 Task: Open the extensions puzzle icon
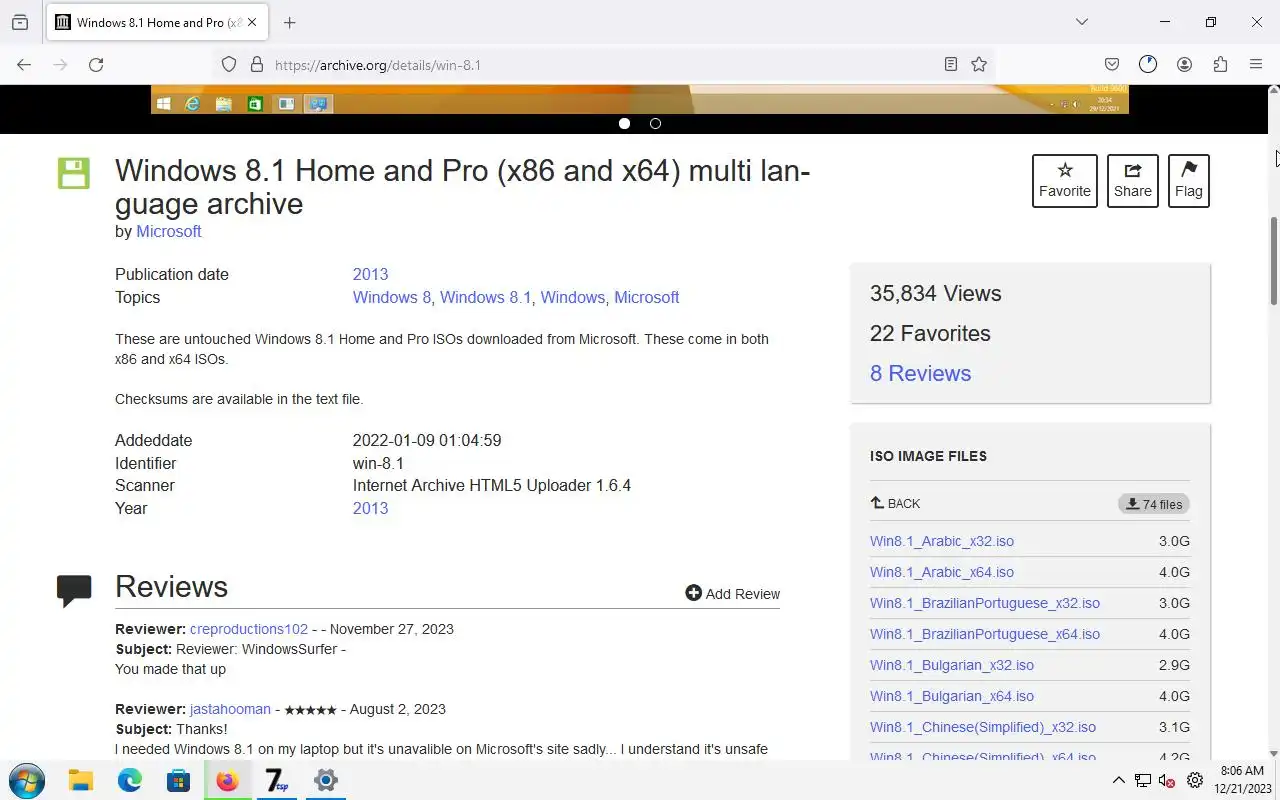[x=1220, y=65]
